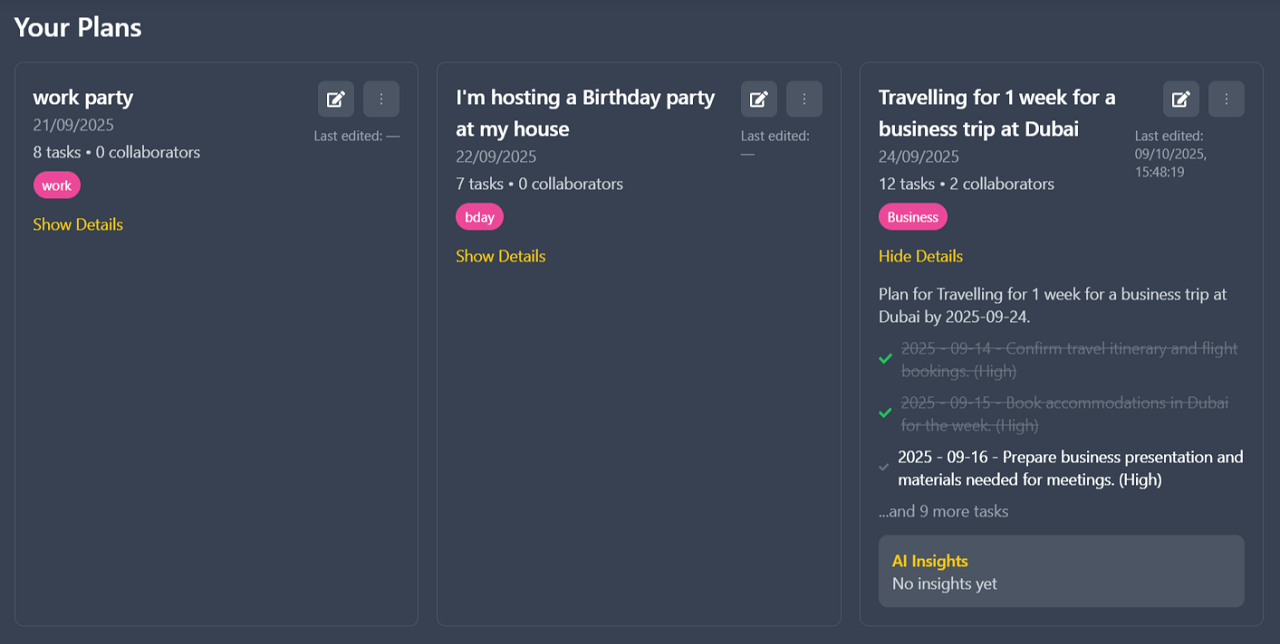Expand details for the work party plan

click(x=77, y=224)
